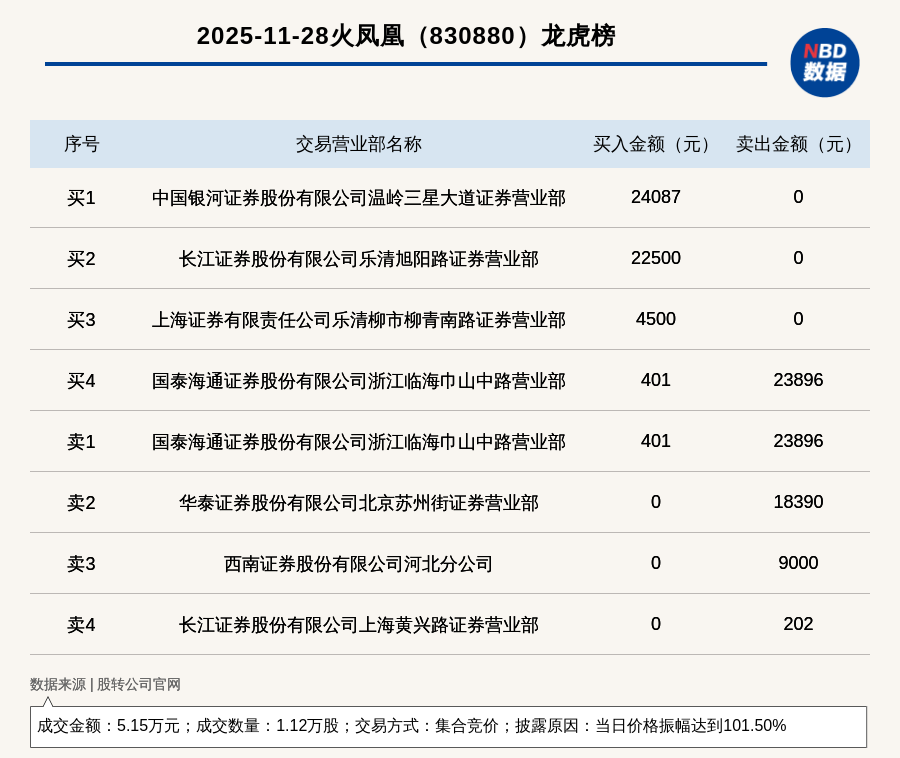
Task: Click the 长江证券 乐清旭阳路 branch name
Action: pyautogui.click(x=358, y=259)
